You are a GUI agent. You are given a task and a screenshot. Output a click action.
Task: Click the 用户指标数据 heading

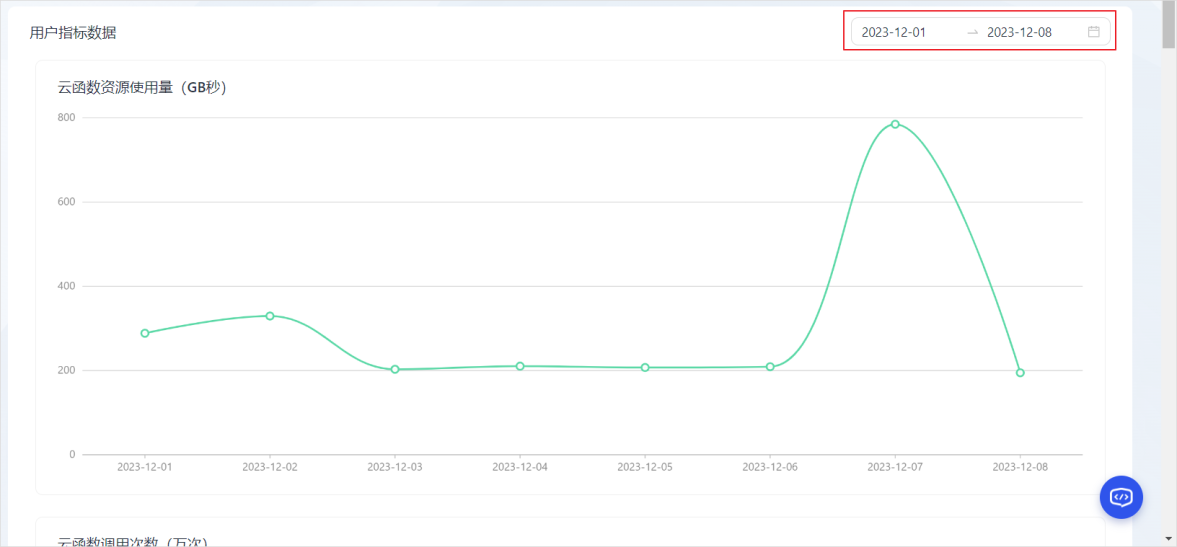coord(73,33)
